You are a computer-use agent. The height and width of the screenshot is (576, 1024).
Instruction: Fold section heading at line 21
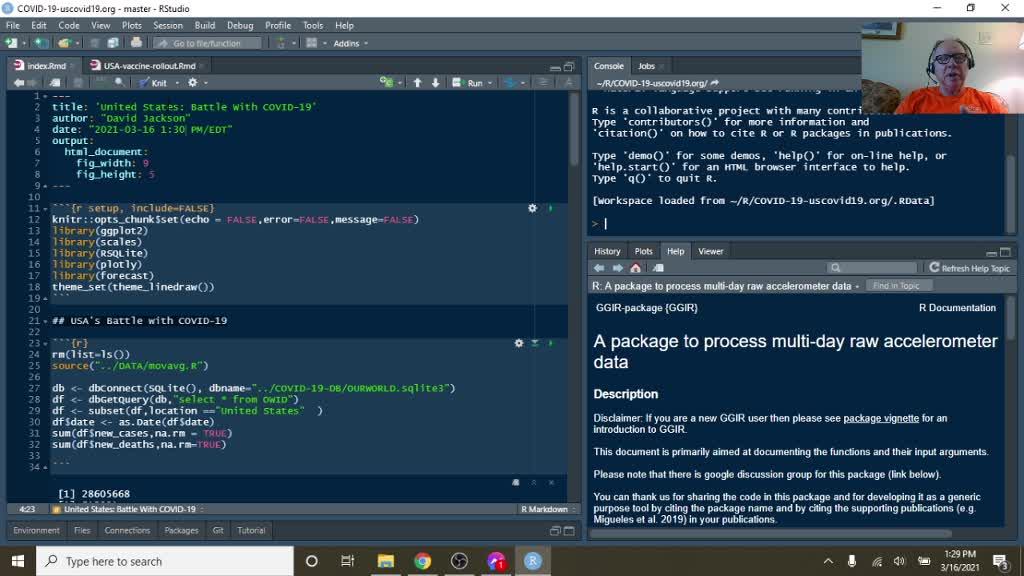45,321
